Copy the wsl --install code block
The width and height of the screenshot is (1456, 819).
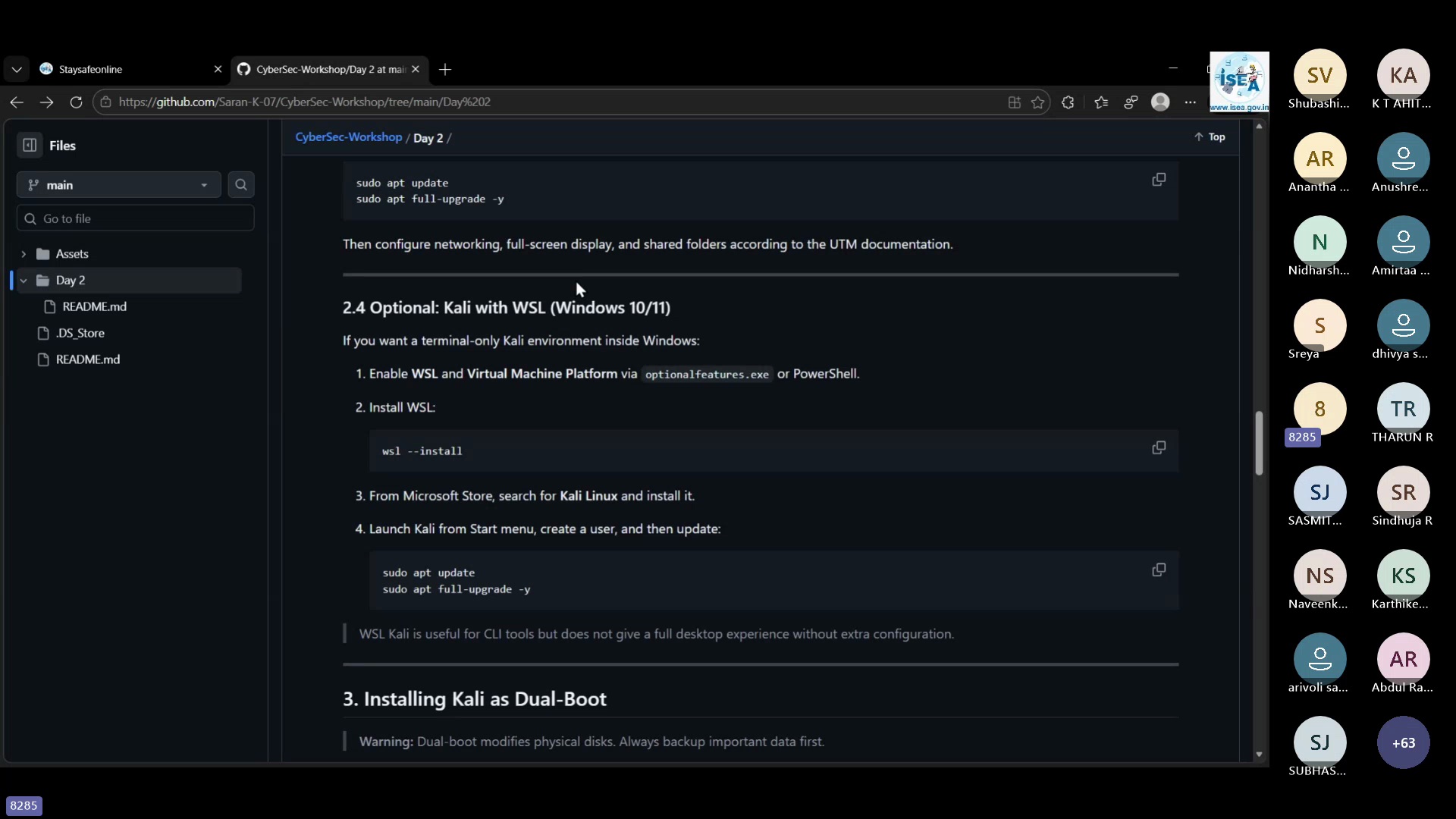click(1159, 448)
